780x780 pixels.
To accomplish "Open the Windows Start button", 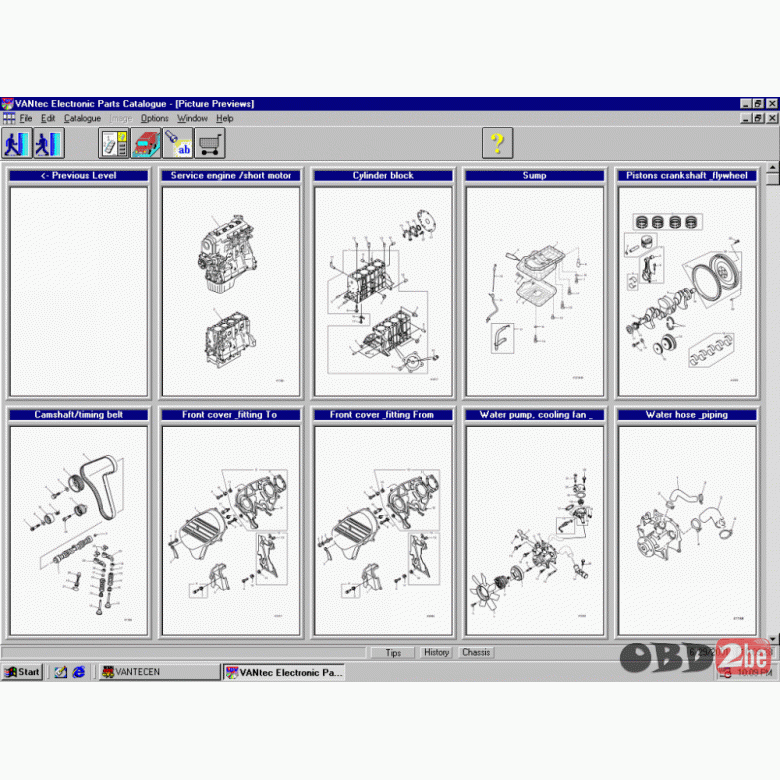I will tap(23, 672).
